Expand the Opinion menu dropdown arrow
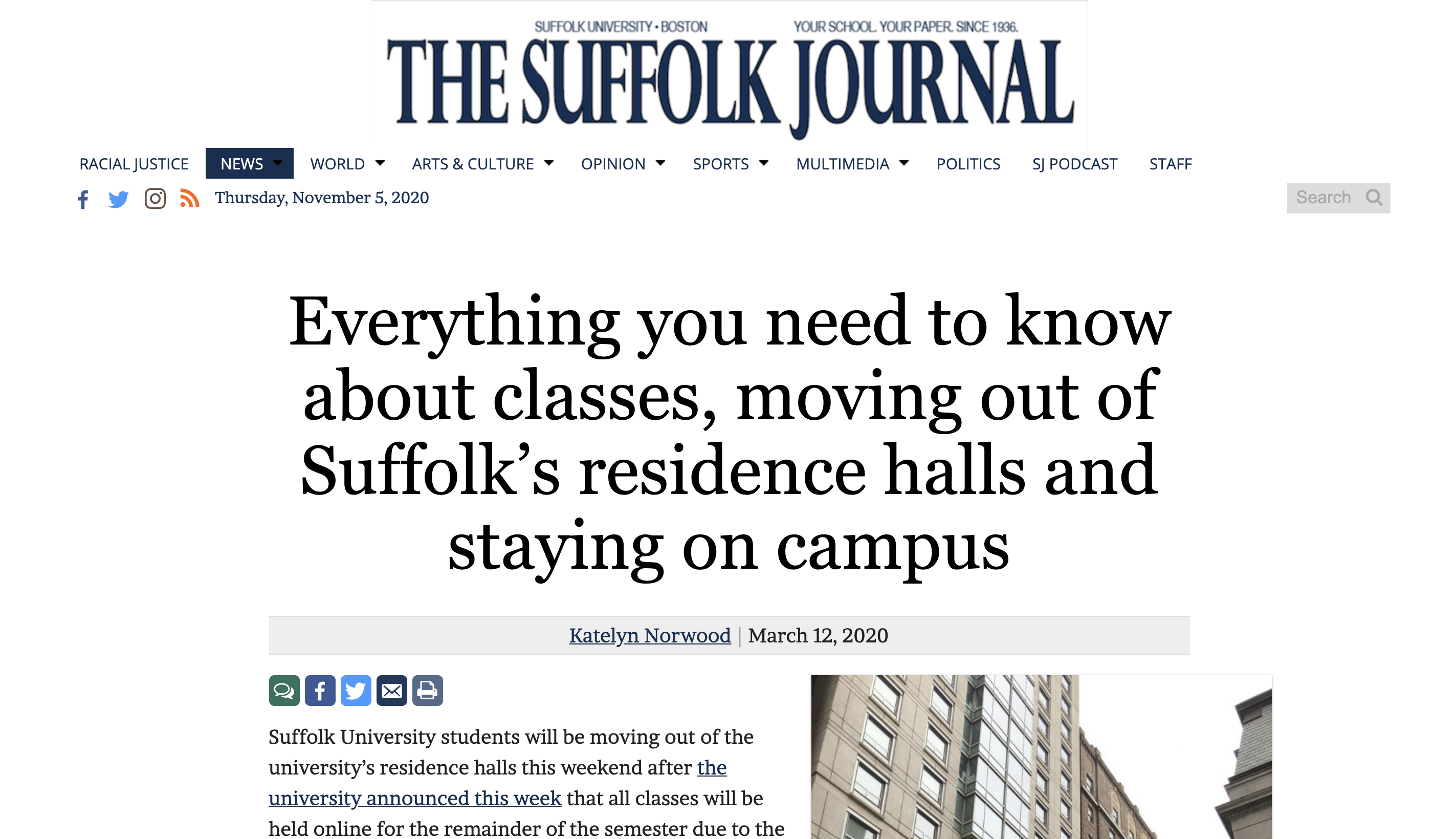 coord(660,163)
